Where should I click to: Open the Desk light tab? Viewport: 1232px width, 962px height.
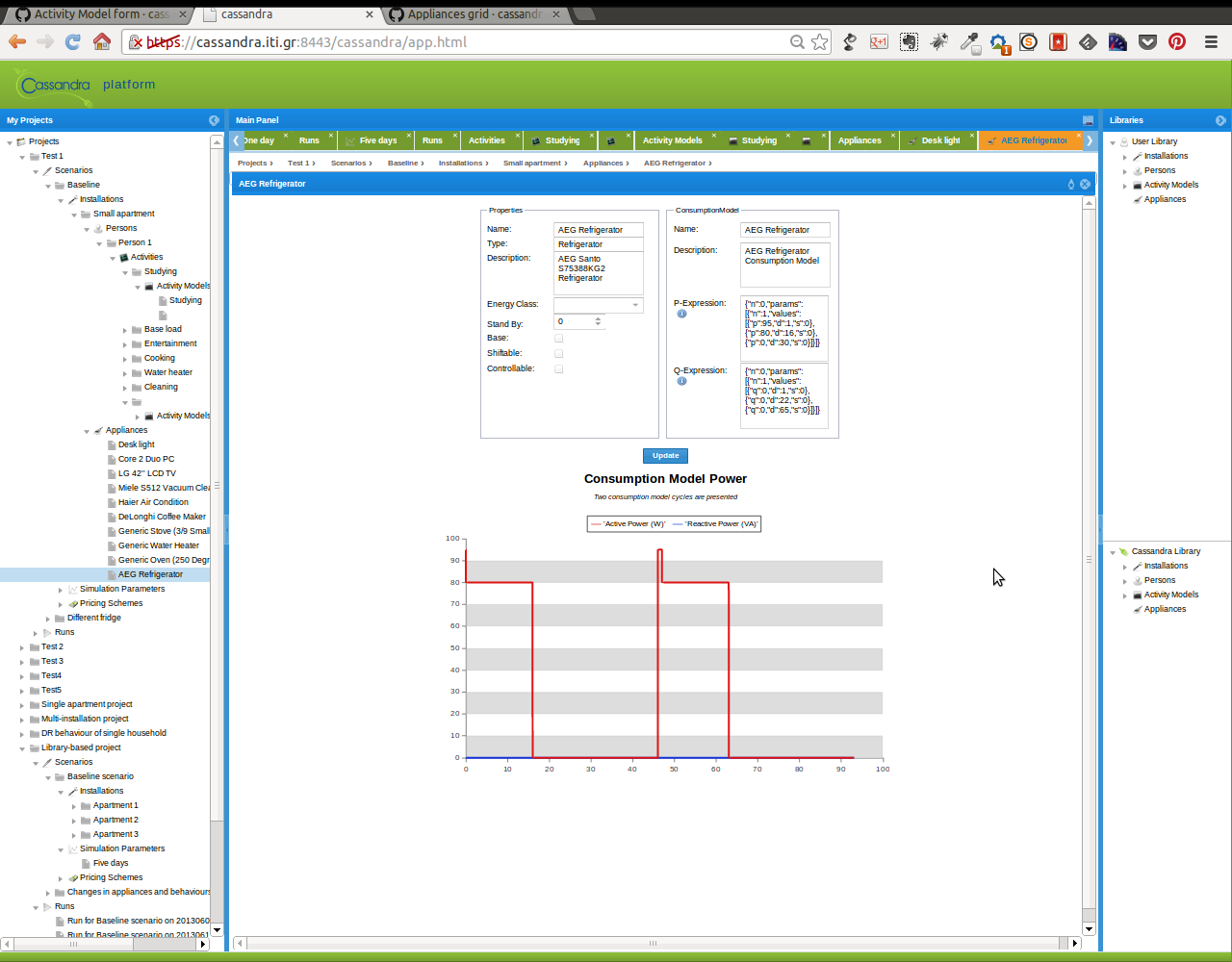coord(940,140)
